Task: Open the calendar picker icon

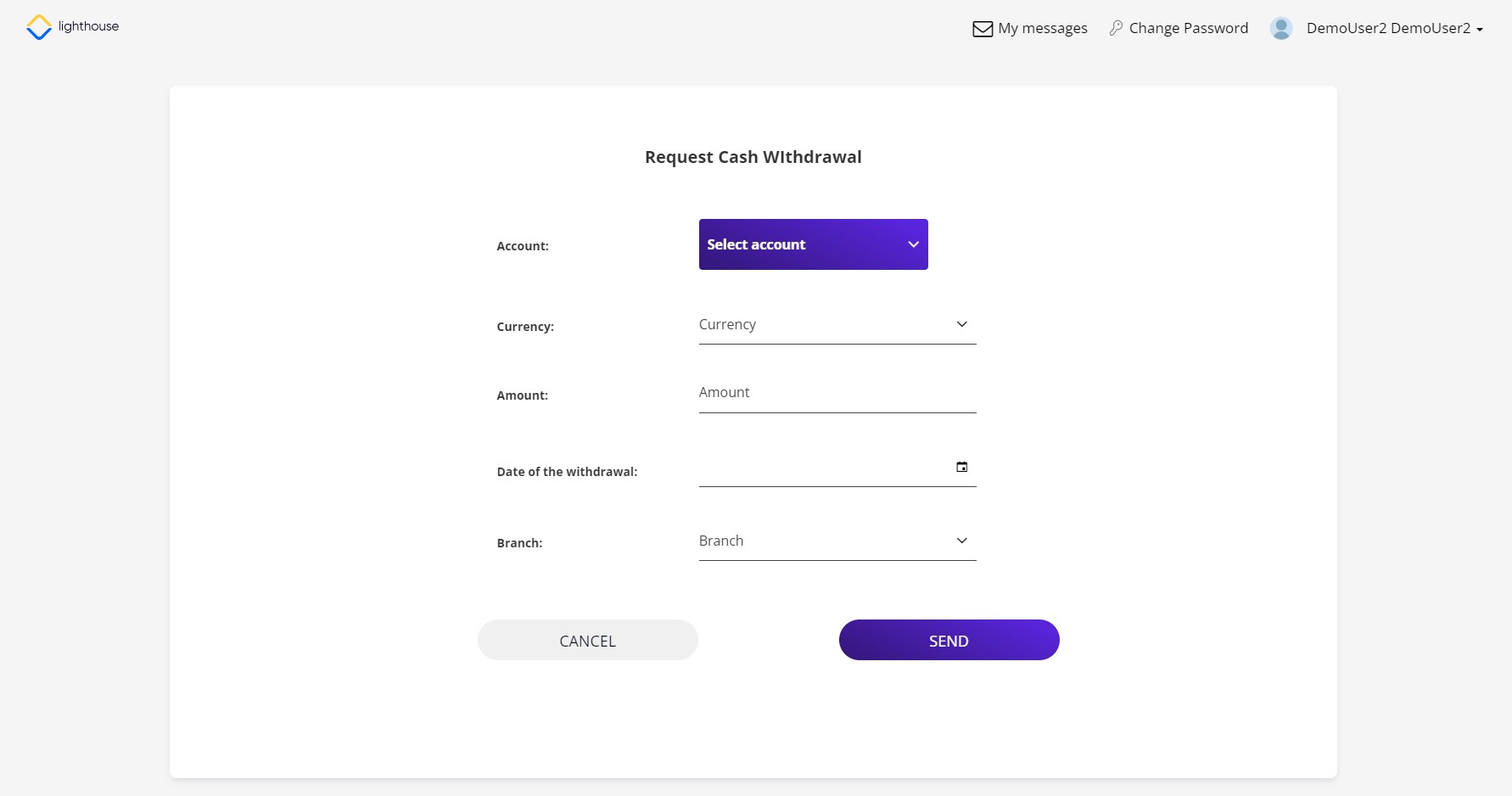Action: (x=961, y=467)
